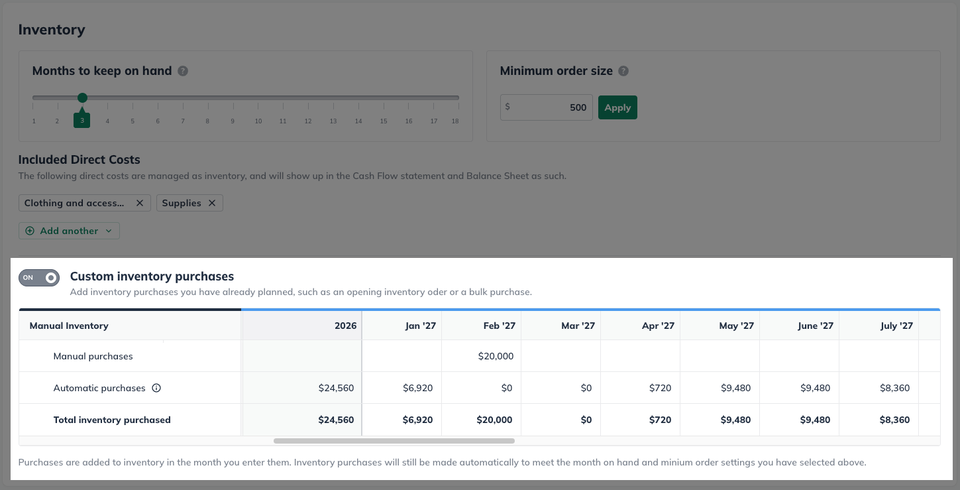Select Manual purchases July '27 cell
The height and width of the screenshot is (490, 960).
[x=879, y=356]
